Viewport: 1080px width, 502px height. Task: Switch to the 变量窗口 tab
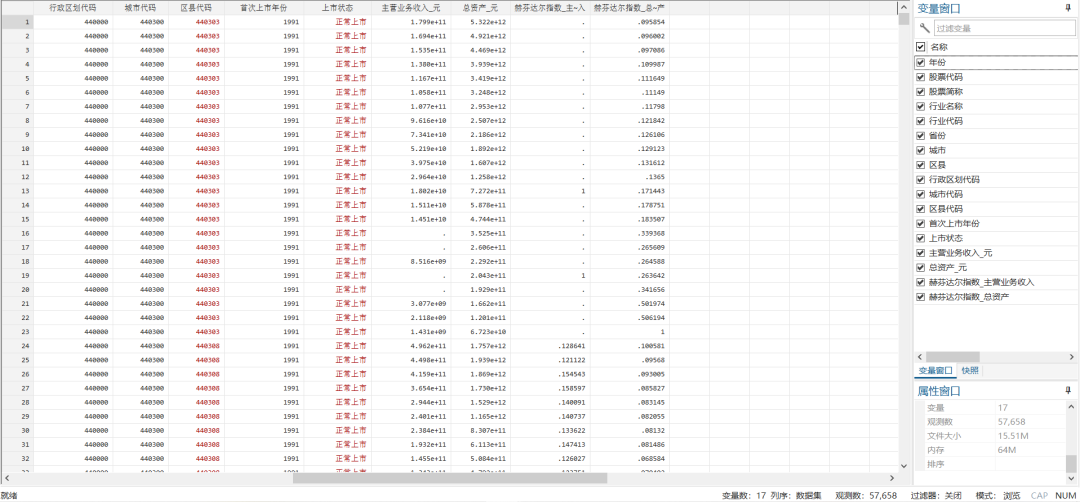935,370
